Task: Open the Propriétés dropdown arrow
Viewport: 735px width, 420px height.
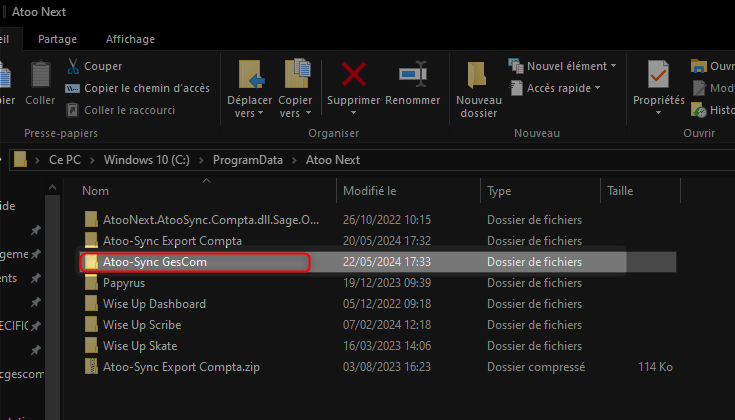Action: coord(658,113)
